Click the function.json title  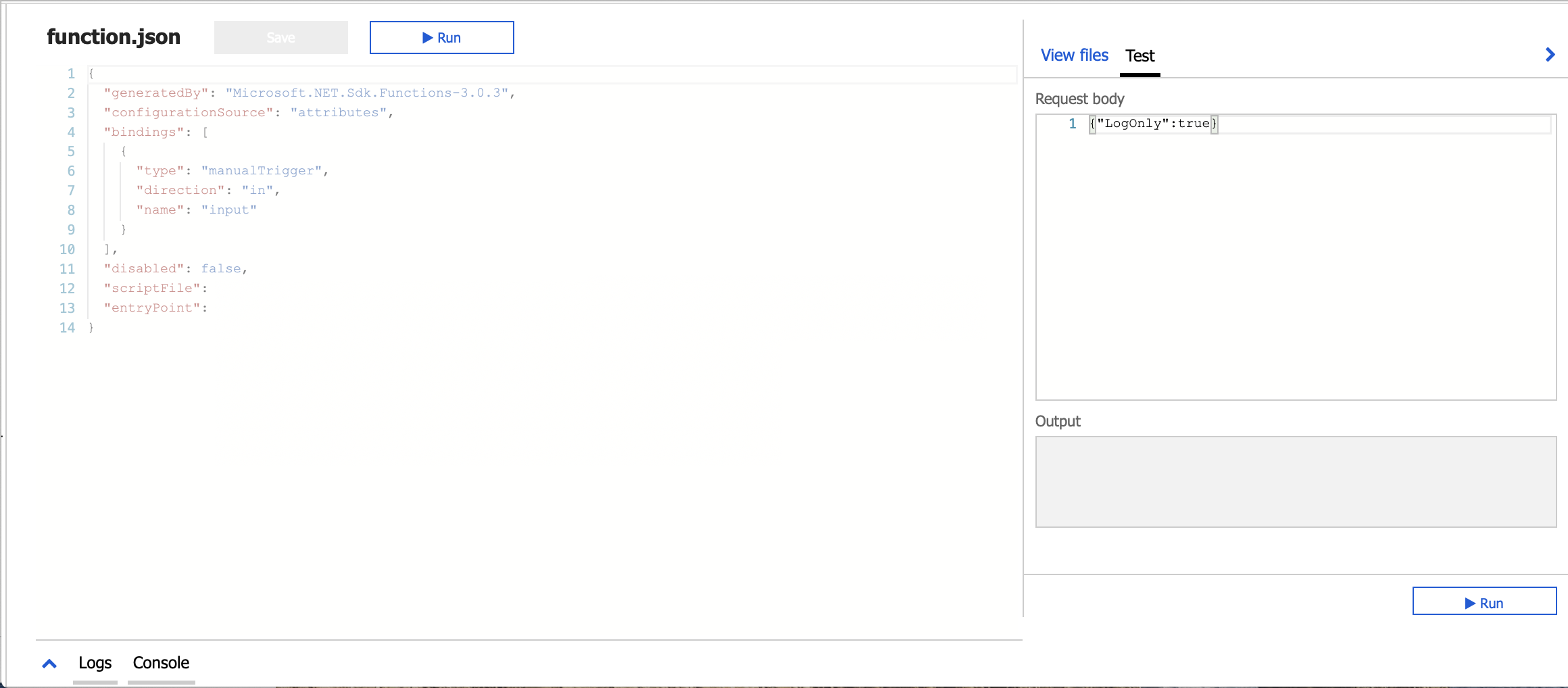[113, 37]
